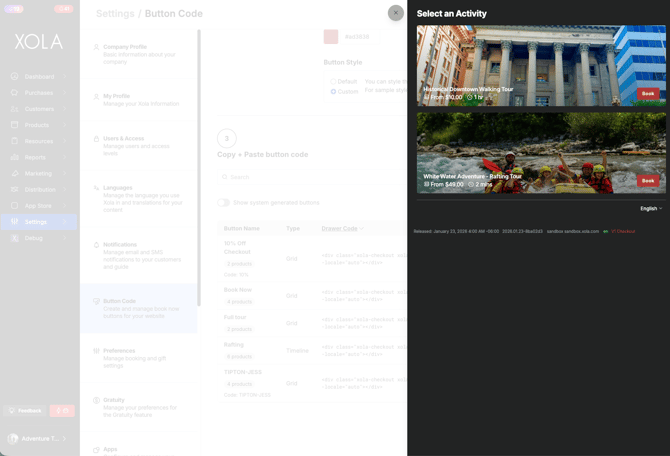Click the Preferences sliders icon
Image resolution: width=670 pixels, height=456 pixels.
[x=96, y=351]
